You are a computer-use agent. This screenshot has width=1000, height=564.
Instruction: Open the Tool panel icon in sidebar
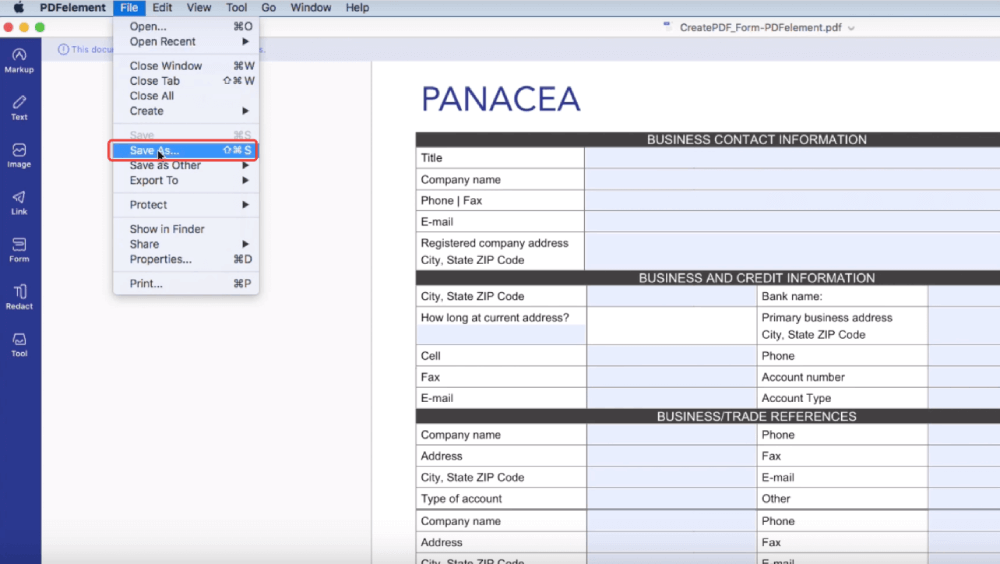click(19, 344)
